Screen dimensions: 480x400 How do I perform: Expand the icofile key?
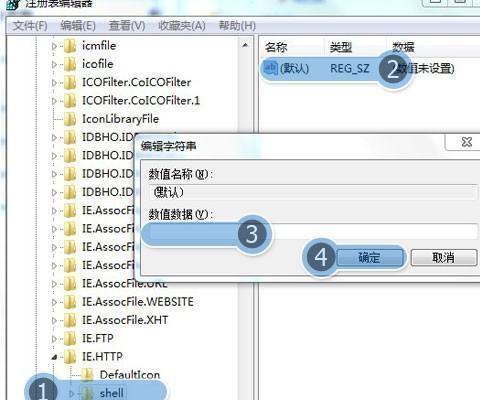pyautogui.click(x=54, y=64)
